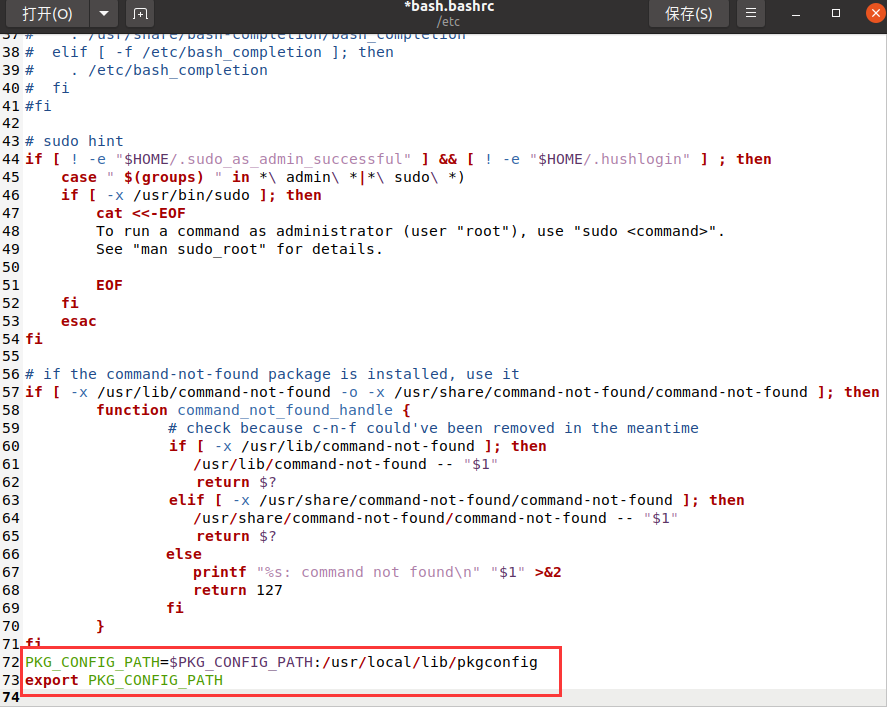Image resolution: width=887 pixels, height=707 pixels.
Task: Click the printf command on line 67
Action: click(377, 572)
